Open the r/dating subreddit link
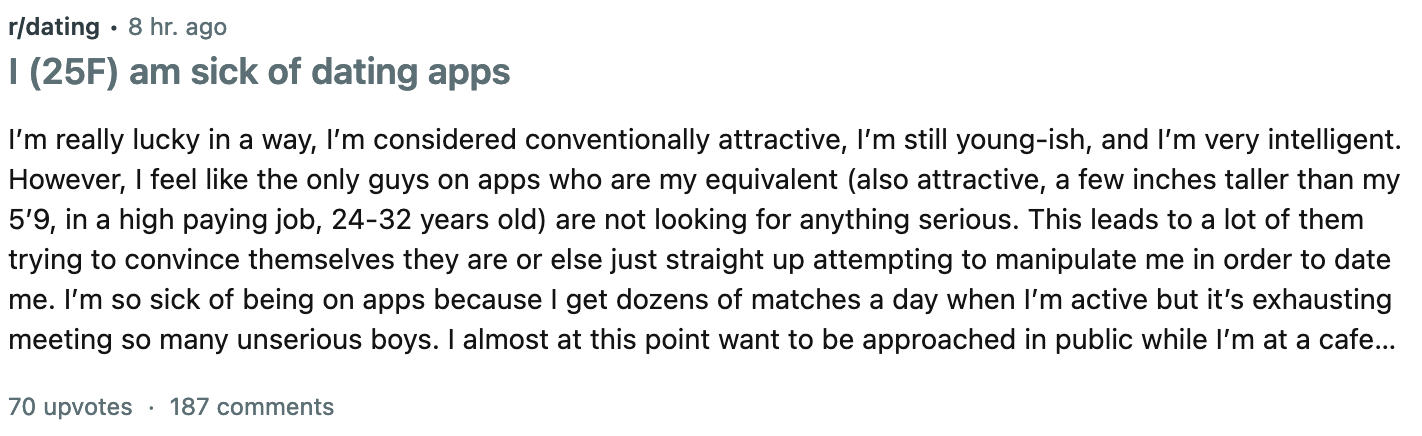 [54, 27]
